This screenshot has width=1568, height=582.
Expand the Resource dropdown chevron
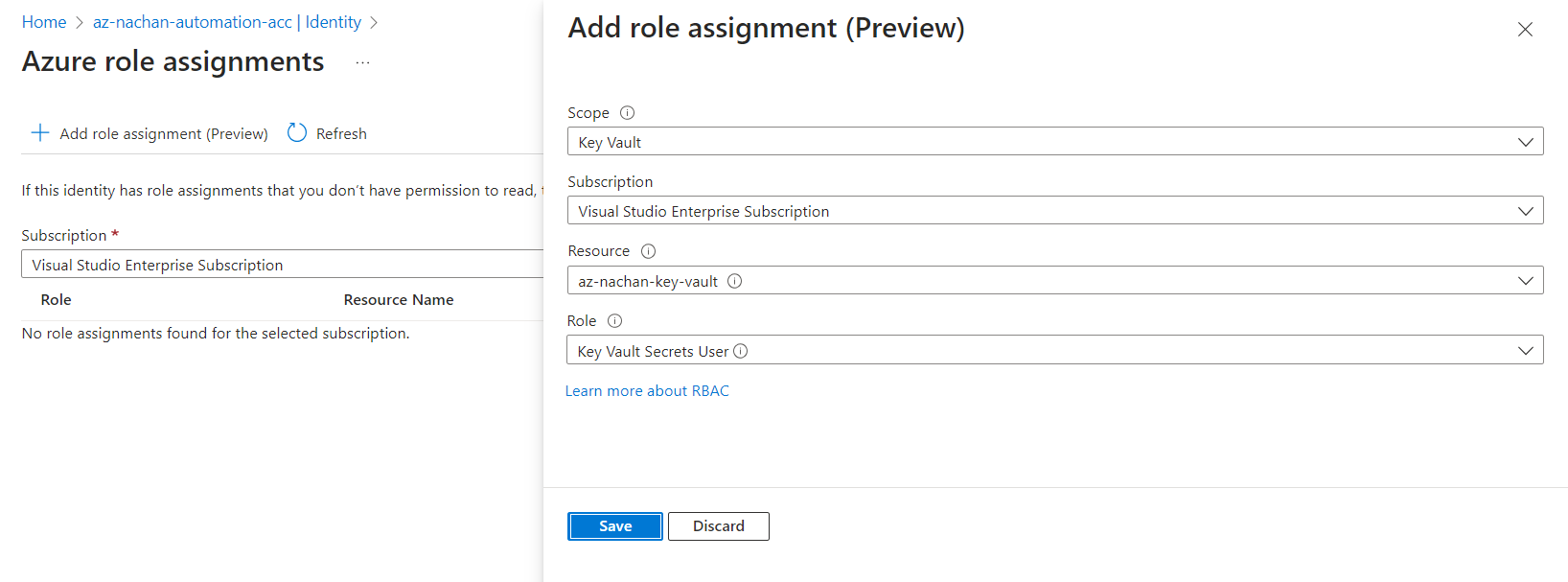(1525, 281)
